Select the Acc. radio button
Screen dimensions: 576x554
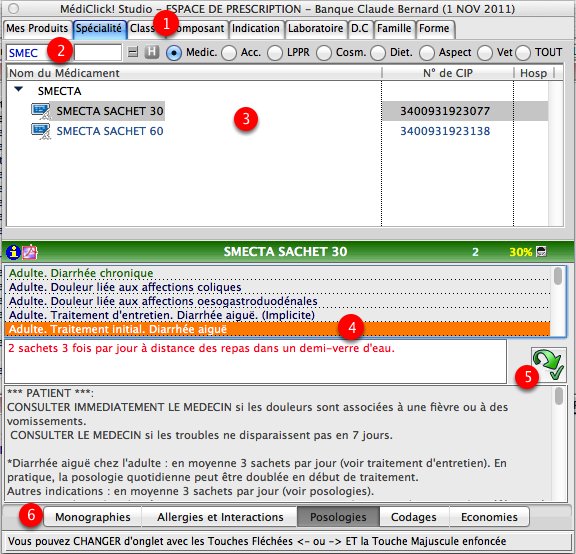229,53
